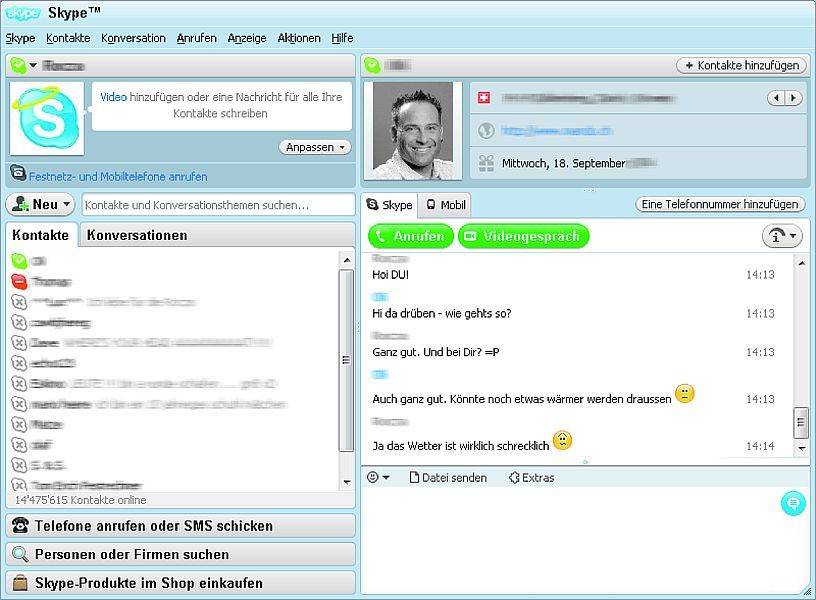
Task: Click the landline phone icon
Action: coord(18,172)
